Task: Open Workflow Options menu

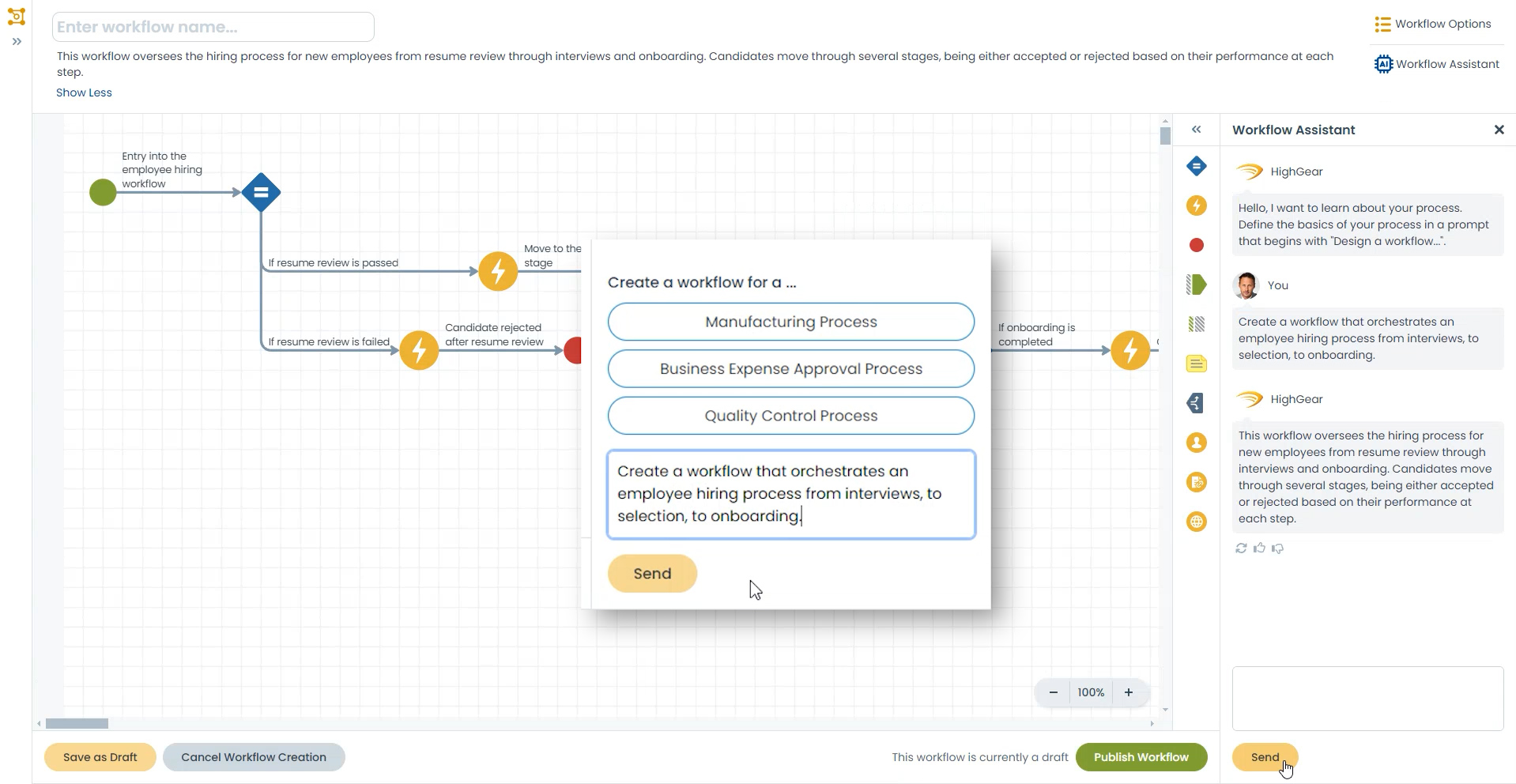Action: point(1432,23)
